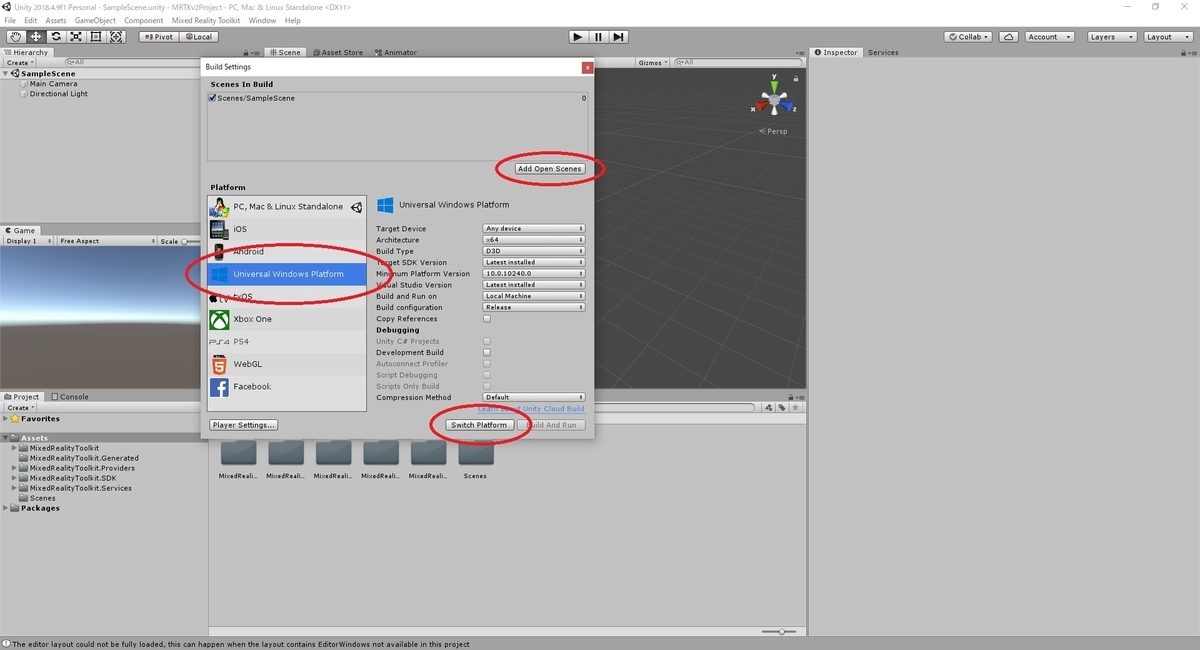Screen dimensions: 1200x650
Task: Open the Gizmos dropdown in Scene view
Action: click(652, 63)
